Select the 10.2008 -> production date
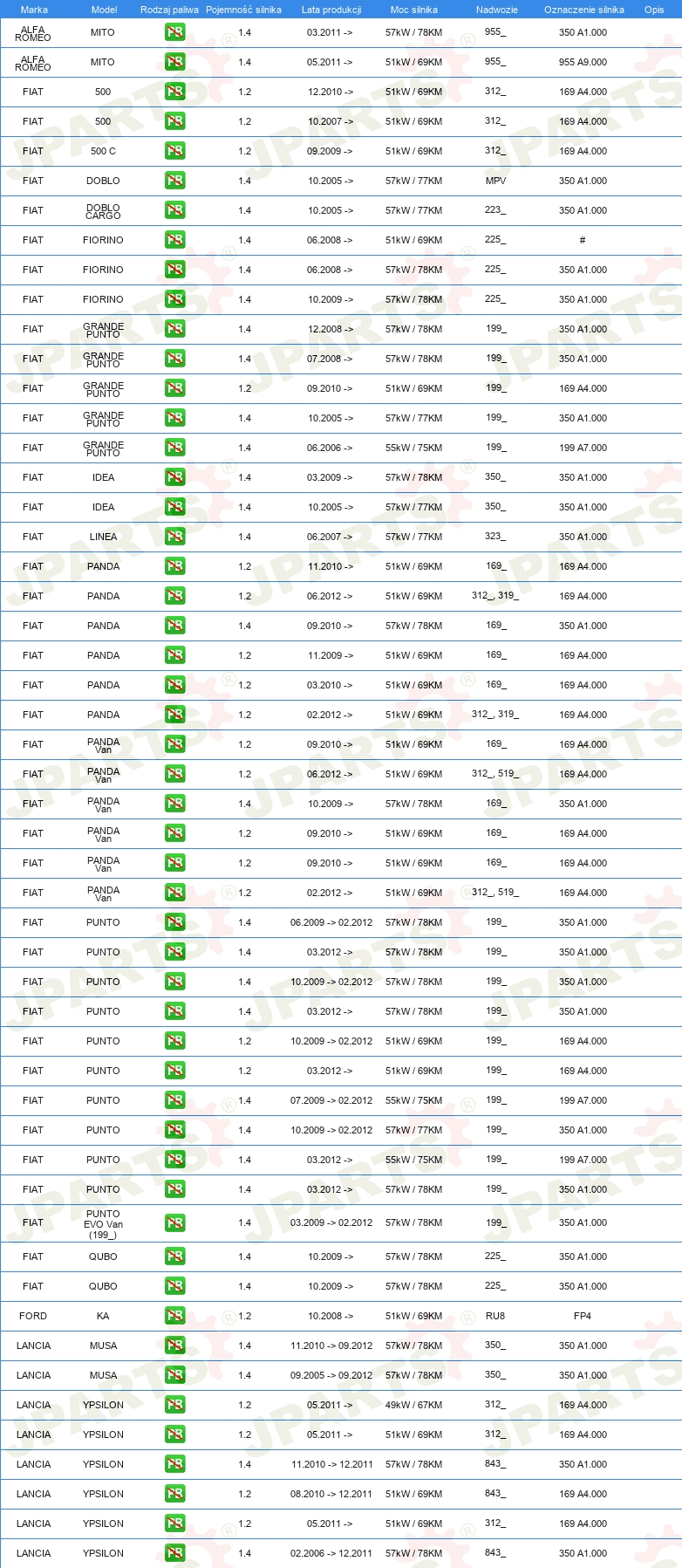Image resolution: width=682 pixels, height=1568 pixels. point(331,1316)
